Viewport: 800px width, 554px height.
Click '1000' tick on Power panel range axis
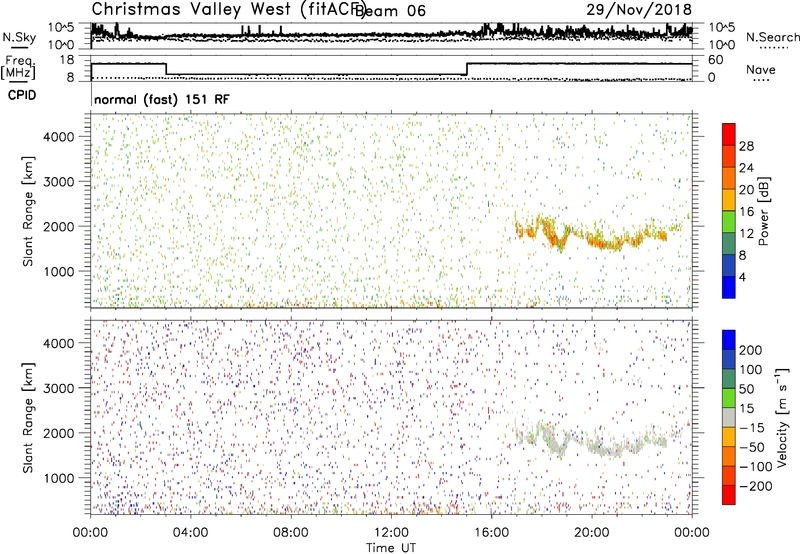coord(59,271)
